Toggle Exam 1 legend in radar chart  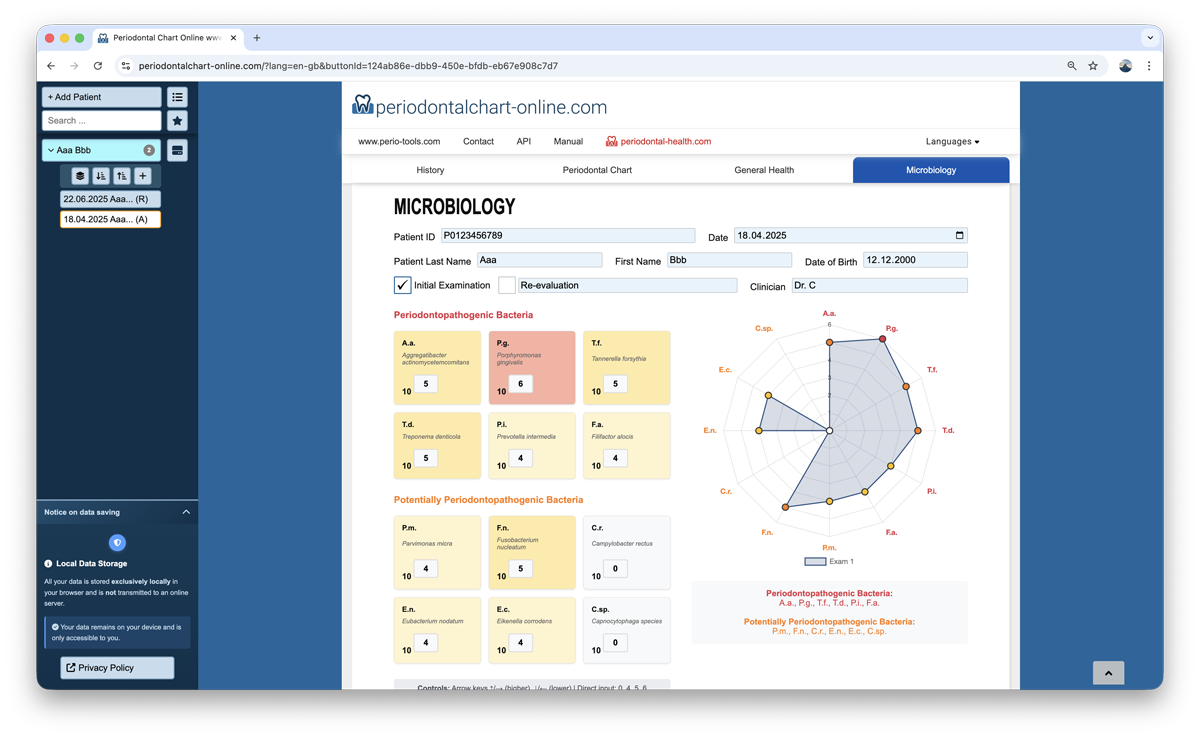coord(829,562)
